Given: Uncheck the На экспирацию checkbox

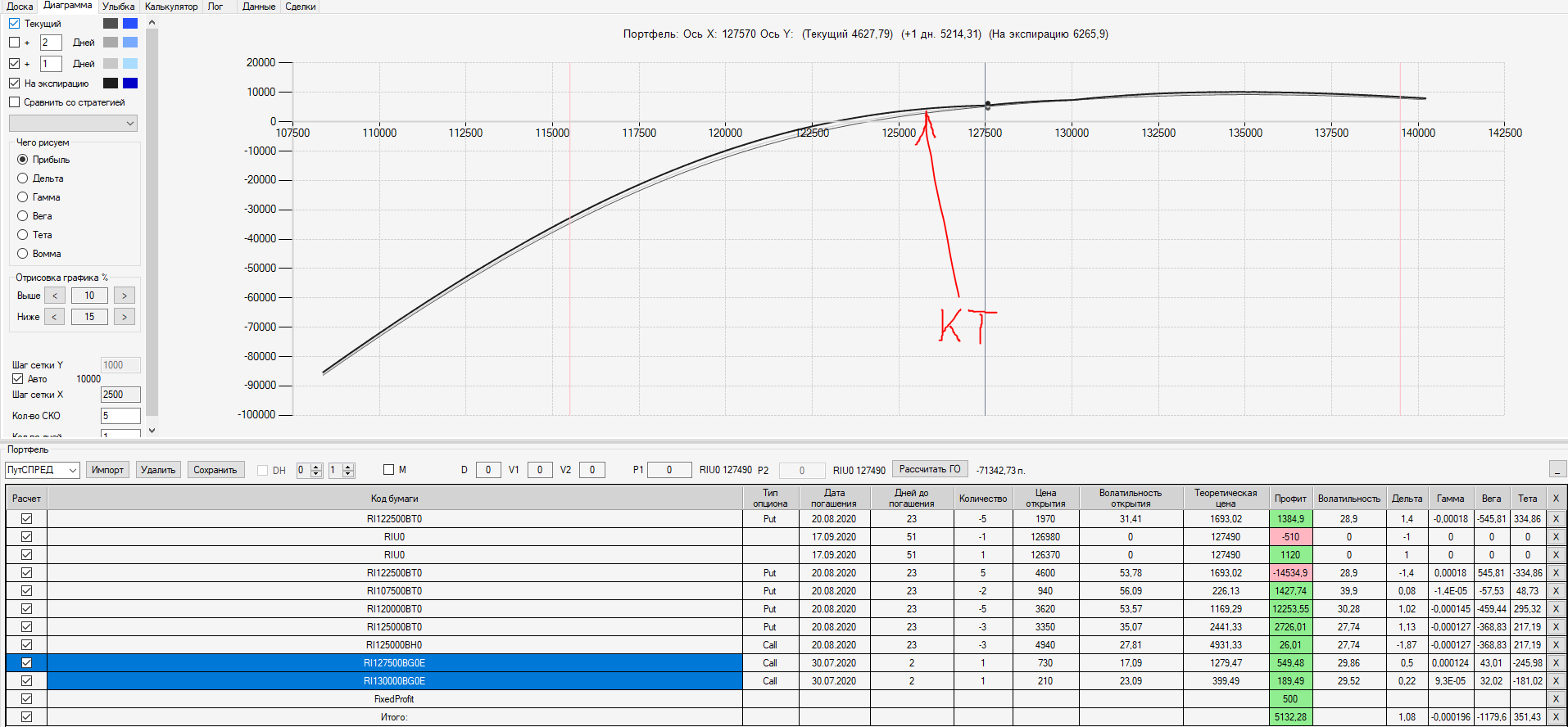Looking at the screenshot, I should coord(15,84).
